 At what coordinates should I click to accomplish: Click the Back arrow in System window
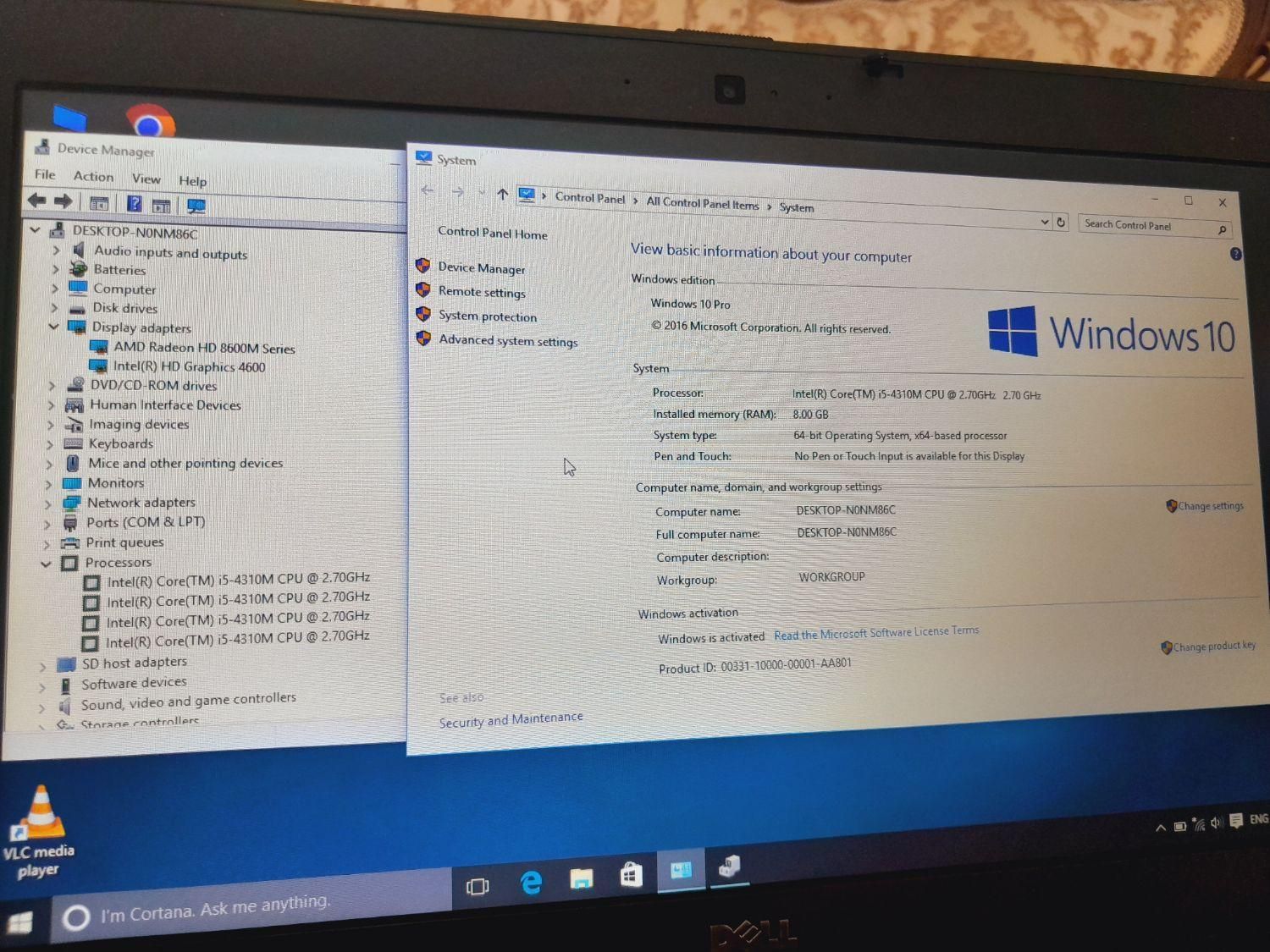pyautogui.click(x=428, y=190)
